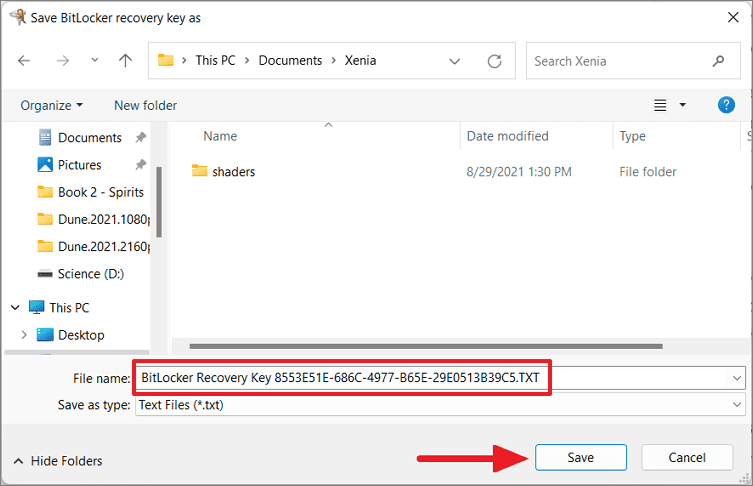This screenshot has width=753, height=486.
Task: Open the Save as type combo box
Action: pyautogui.click(x=440, y=405)
